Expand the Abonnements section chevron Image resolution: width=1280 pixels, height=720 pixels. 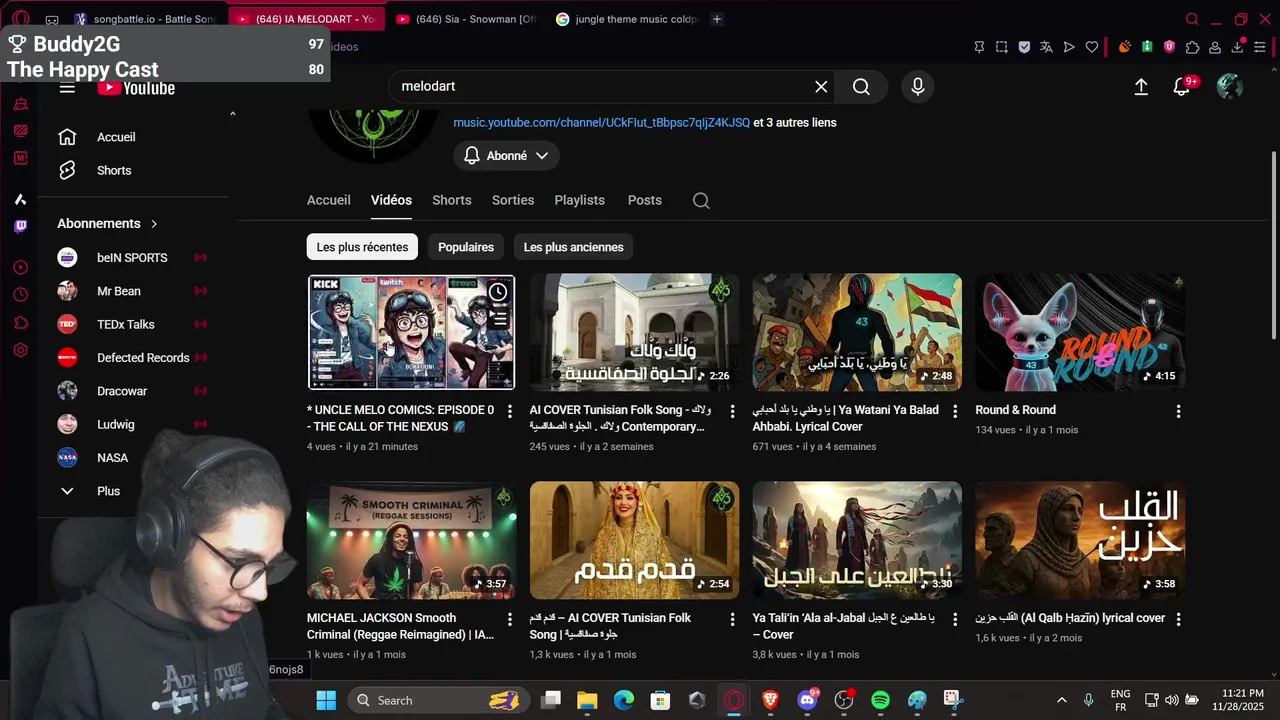point(154,224)
